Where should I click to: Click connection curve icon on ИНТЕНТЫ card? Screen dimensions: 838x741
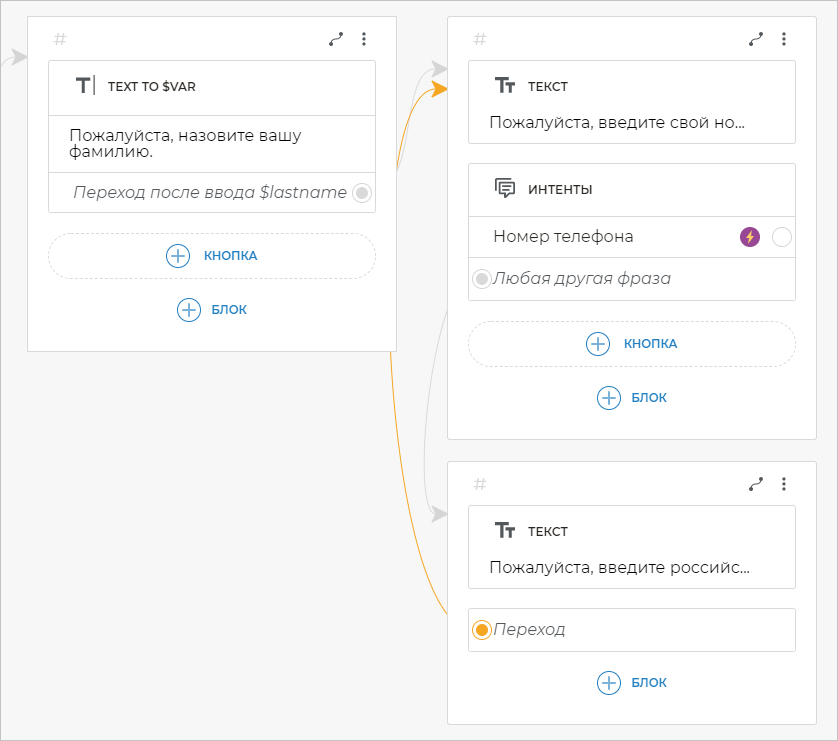[x=756, y=39]
